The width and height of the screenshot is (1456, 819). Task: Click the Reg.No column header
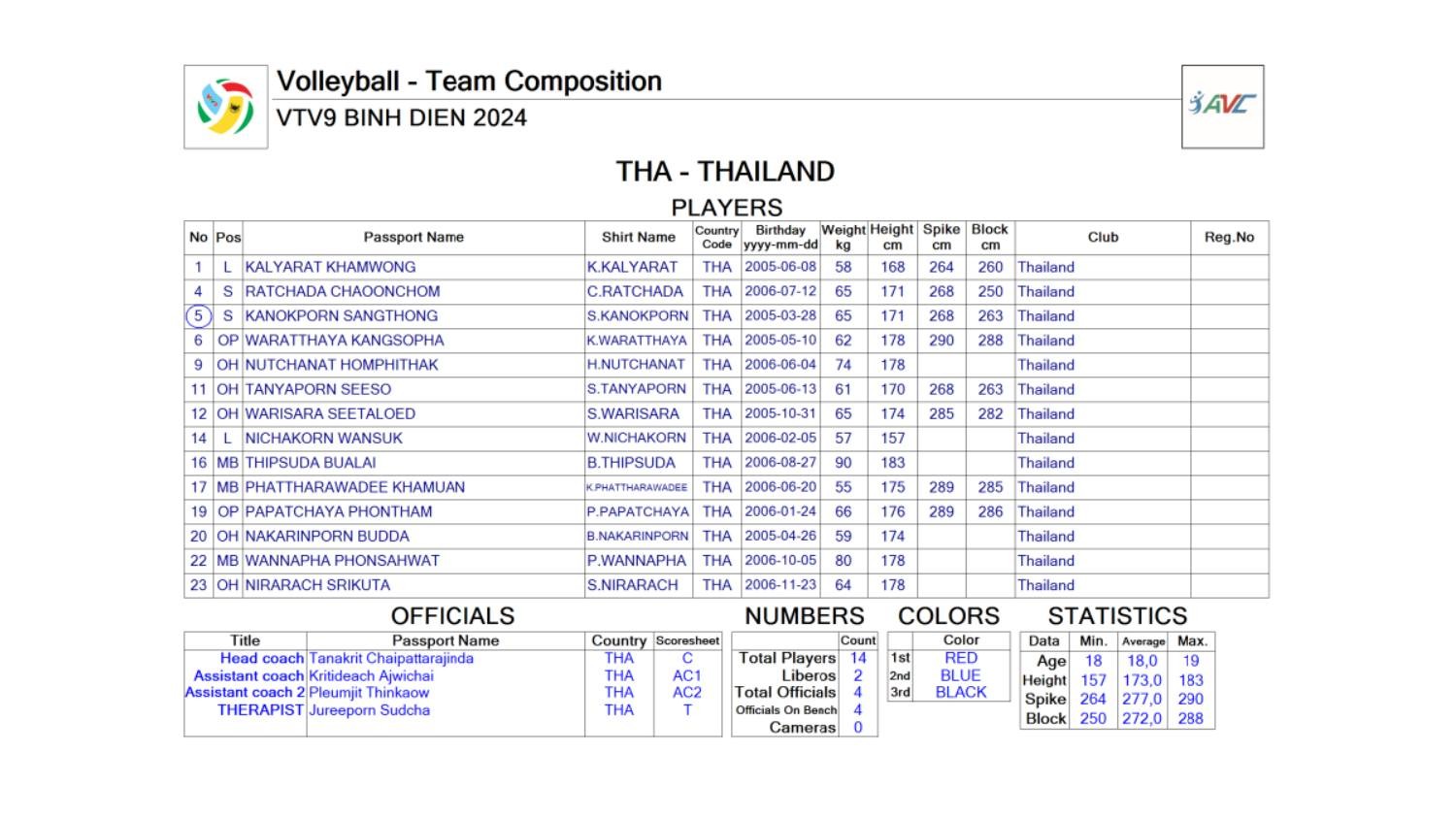click(1229, 238)
